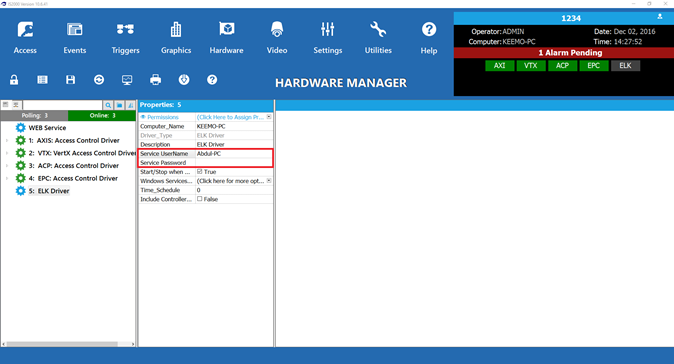674x364 pixels.
Task: Open the Permissions row dropdown button
Action: pyautogui.click(x=269, y=117)
